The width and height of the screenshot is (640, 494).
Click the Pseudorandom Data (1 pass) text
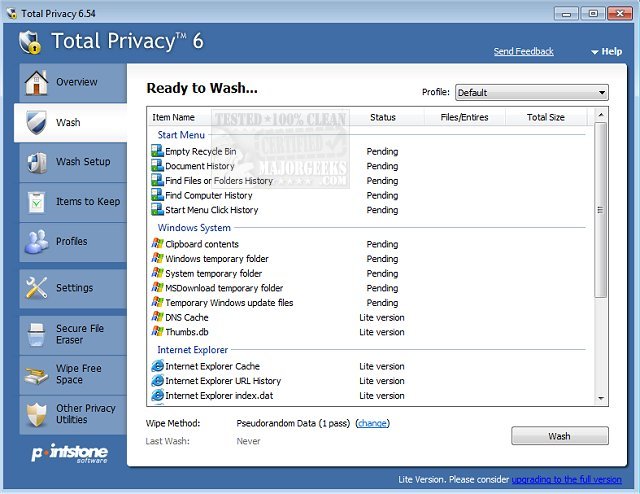293,423
